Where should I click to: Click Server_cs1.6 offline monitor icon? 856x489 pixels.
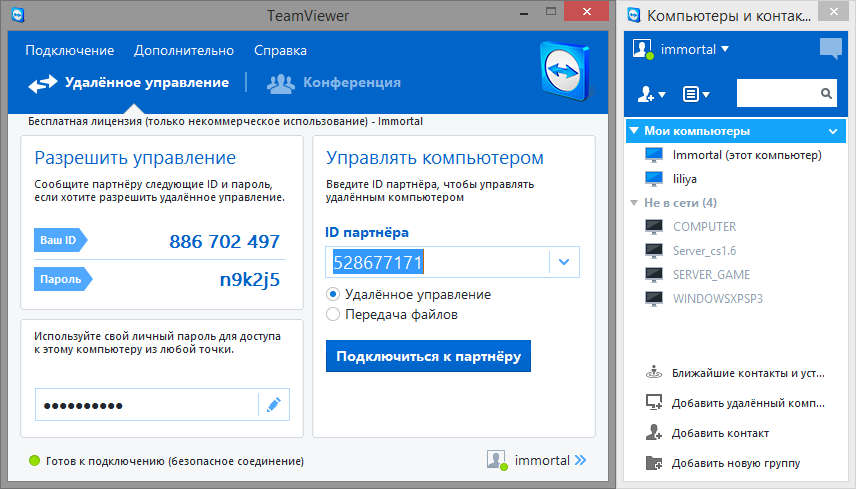(654, 251)
